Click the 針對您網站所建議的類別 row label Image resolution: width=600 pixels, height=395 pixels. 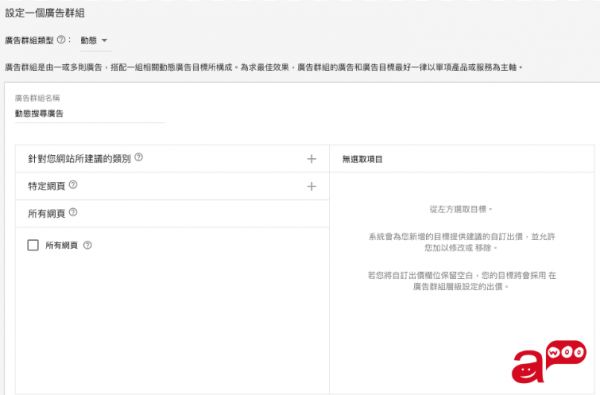[79, 158]
